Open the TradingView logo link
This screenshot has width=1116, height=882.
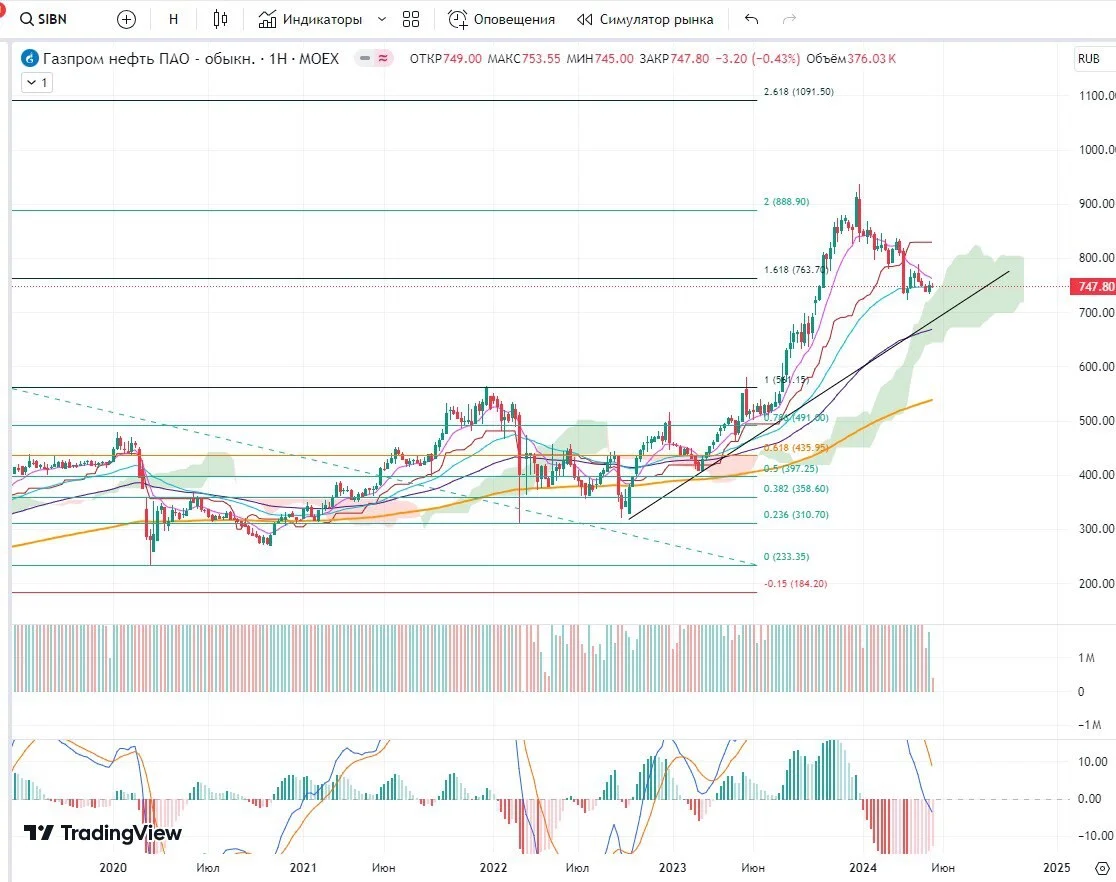pos(102,833)
